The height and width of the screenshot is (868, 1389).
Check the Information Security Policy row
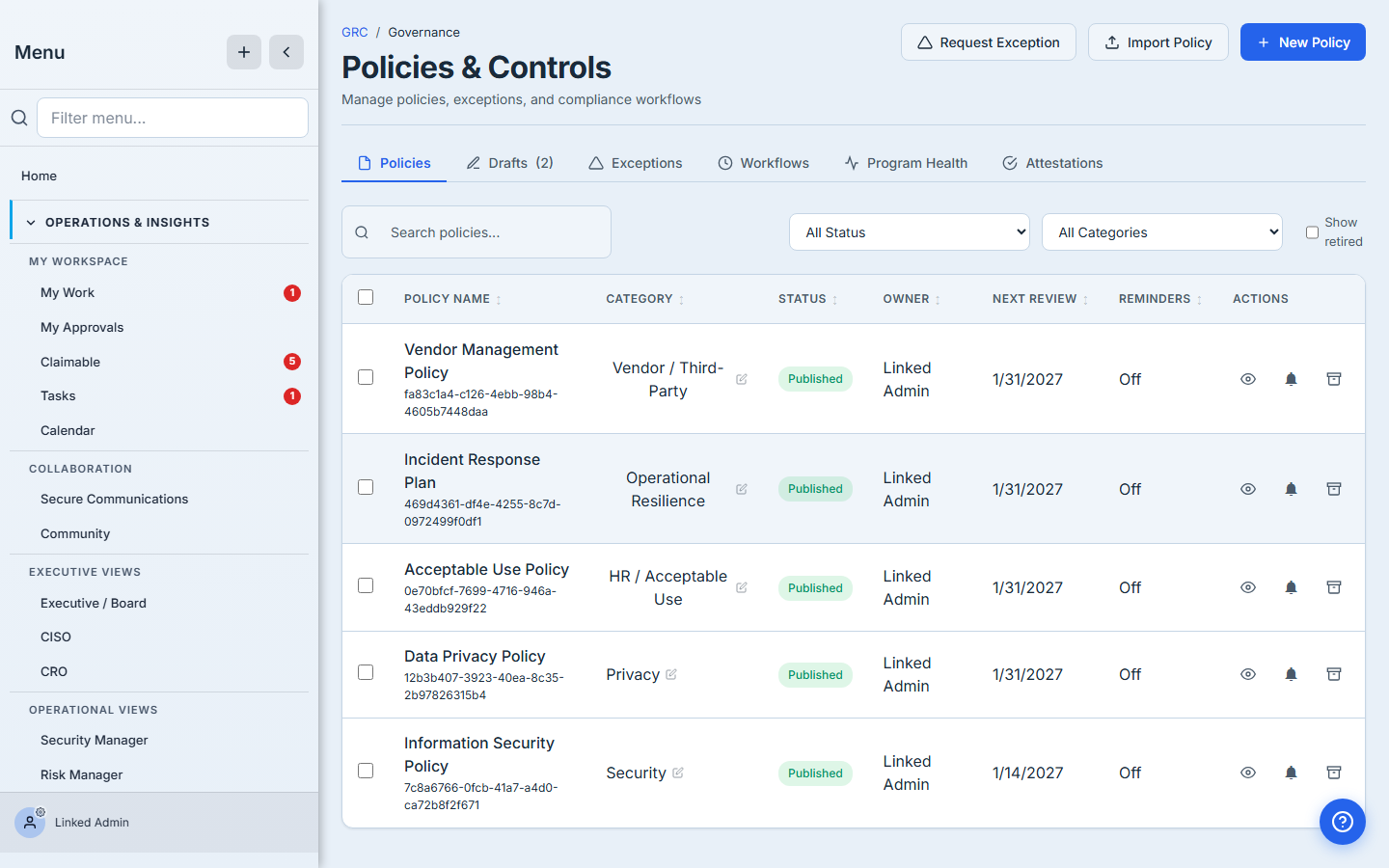coord(366,771)
